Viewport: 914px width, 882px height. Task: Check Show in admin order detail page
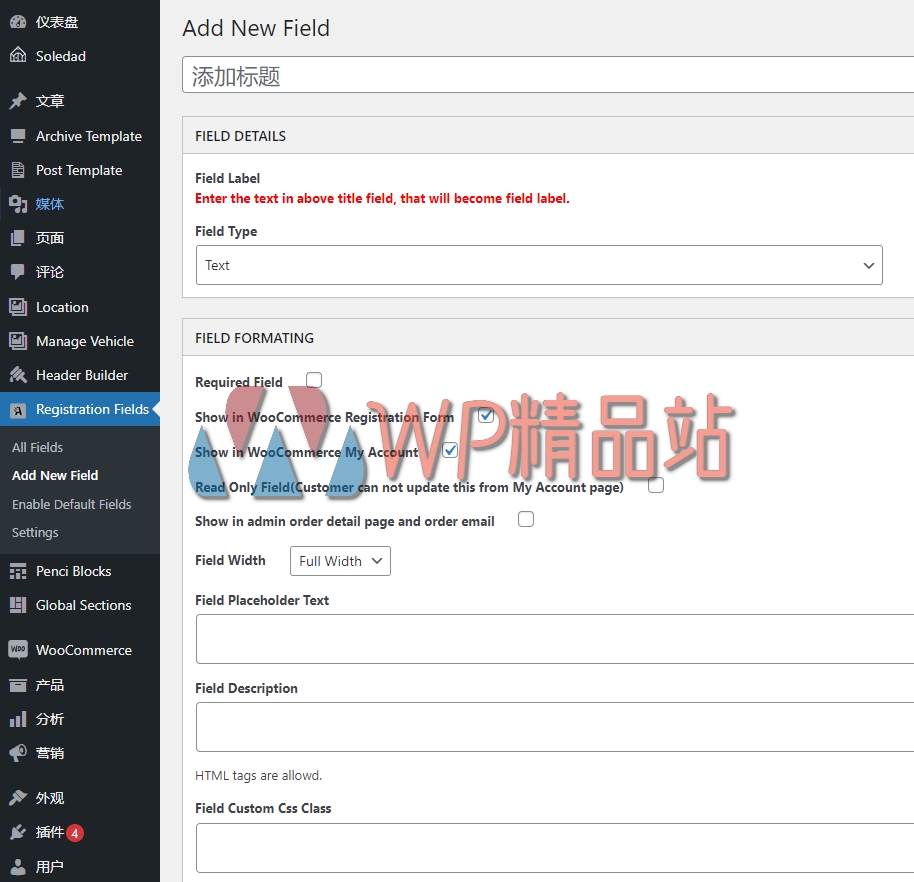point(525,519)
